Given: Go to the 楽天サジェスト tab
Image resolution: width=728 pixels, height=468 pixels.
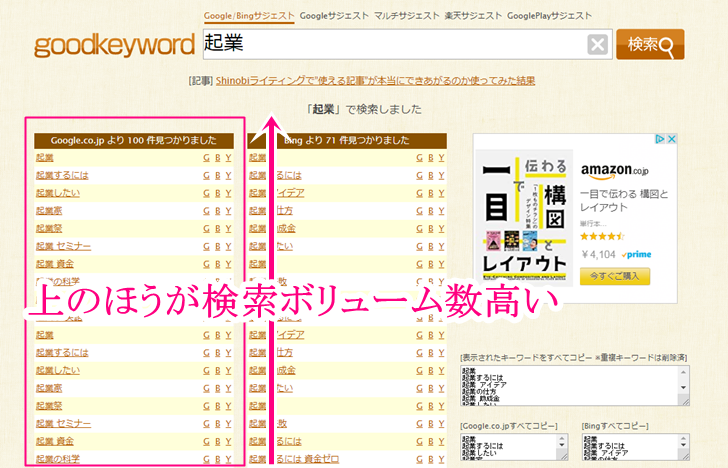Looking at the screenshot, I should coord(473,16).
